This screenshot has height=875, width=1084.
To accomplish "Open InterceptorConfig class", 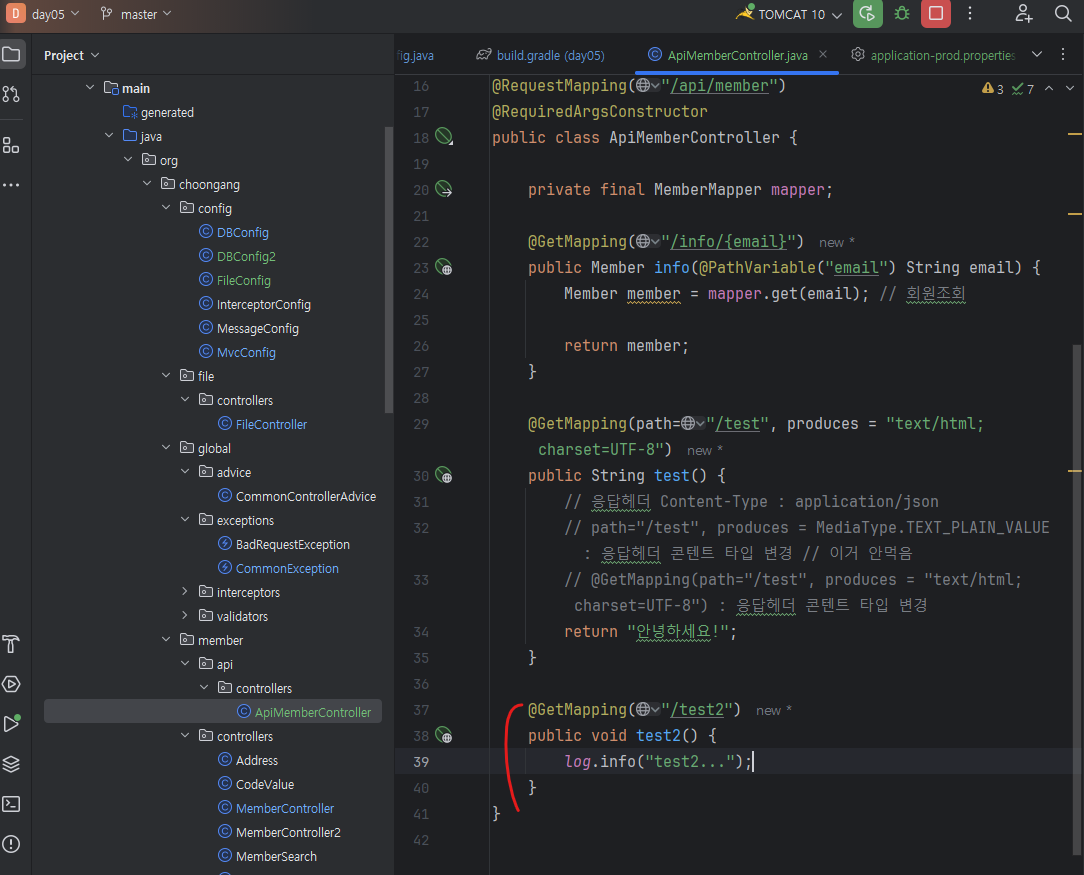I will (x=263, y=305).
